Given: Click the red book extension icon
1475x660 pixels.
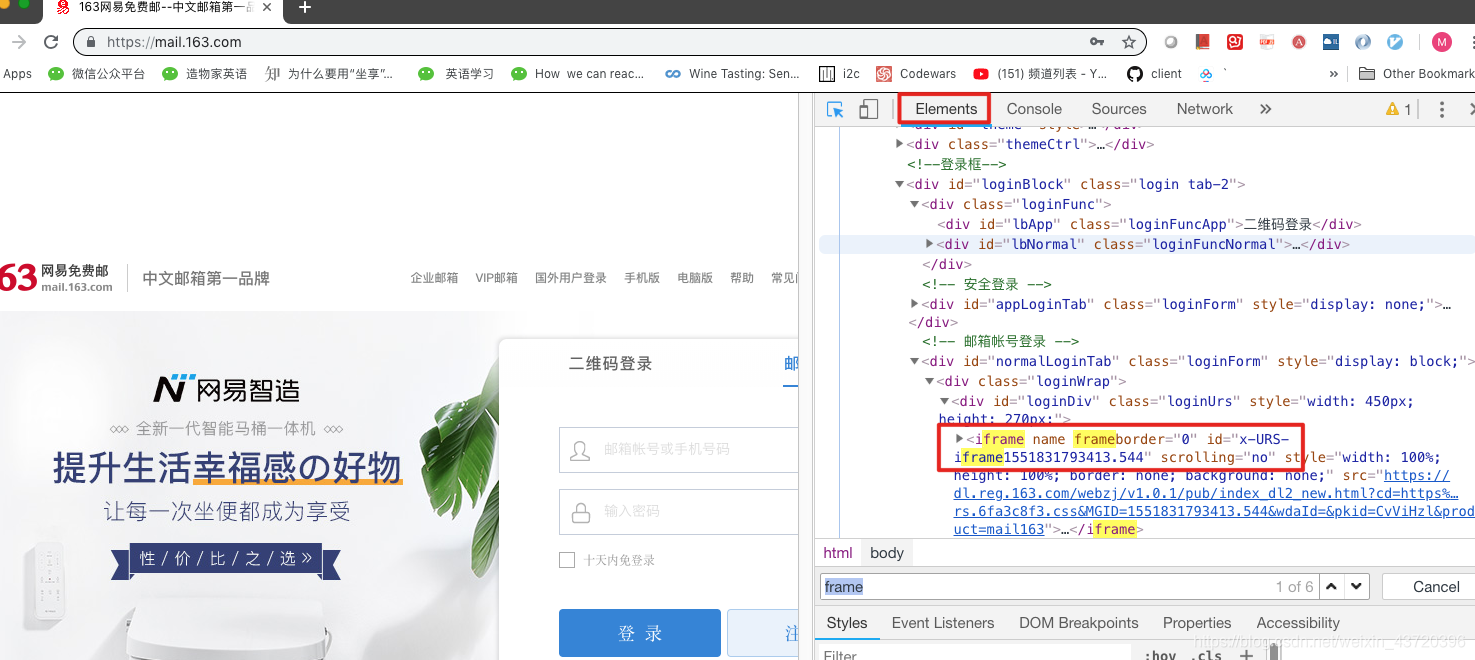Looking at the screenshot, I should (1203, 42).
